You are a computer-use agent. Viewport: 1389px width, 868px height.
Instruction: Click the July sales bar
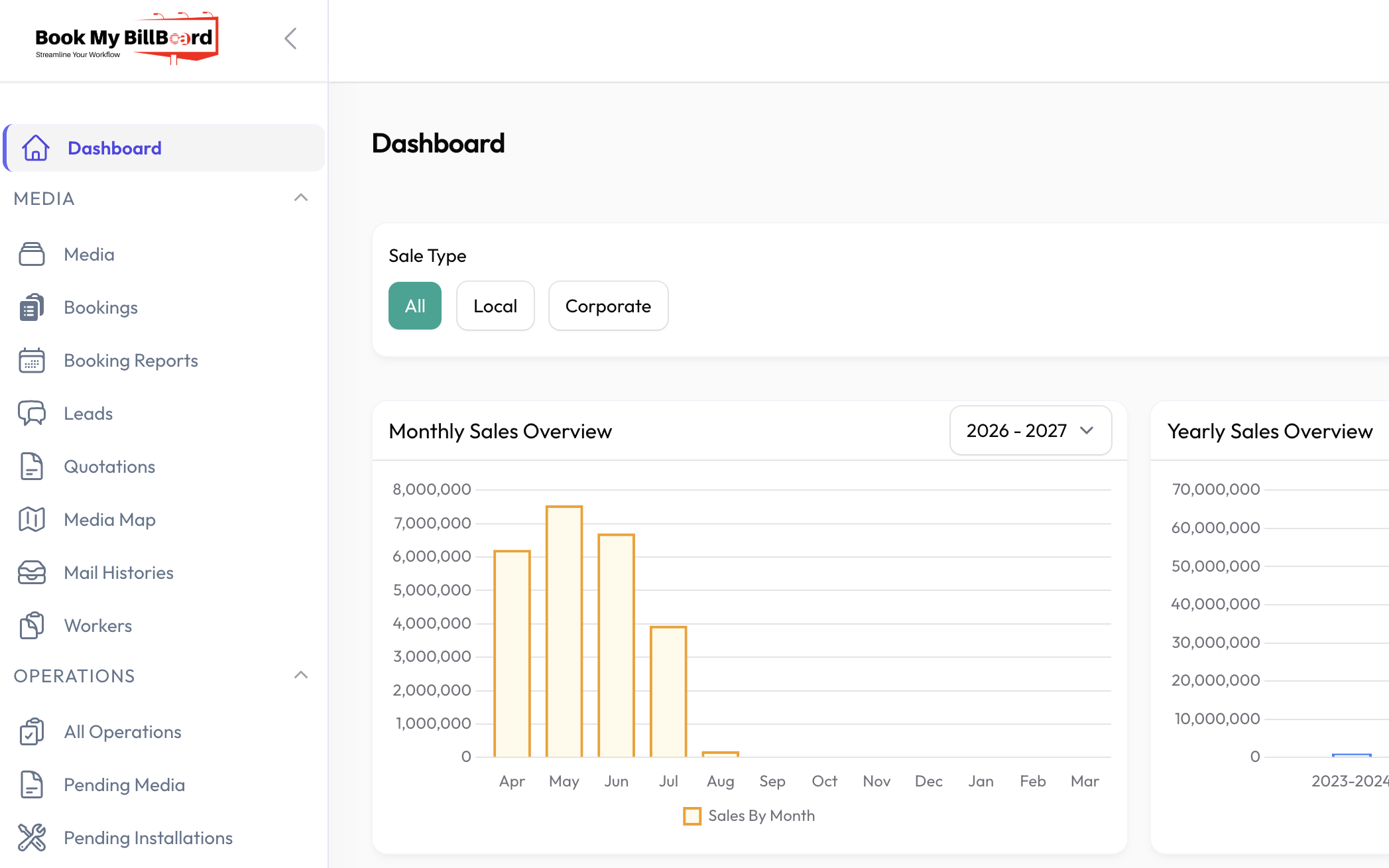pyautogui.click(x=668, y=692)
